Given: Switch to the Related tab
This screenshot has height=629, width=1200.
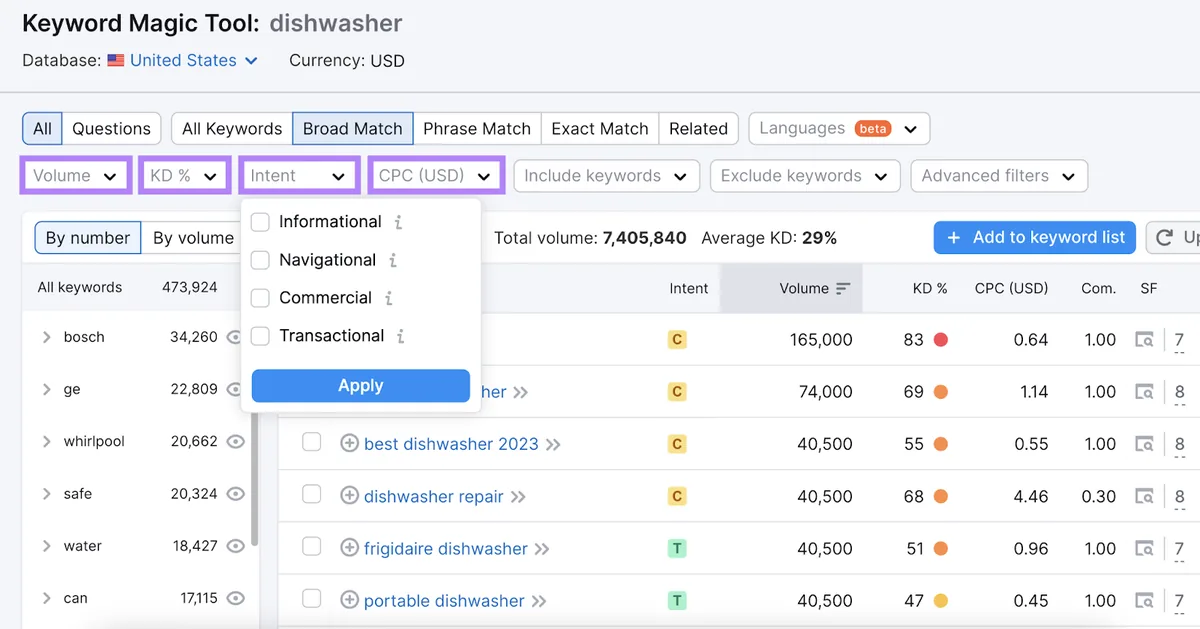Looking at the screenshot, I should [x=698, y=128].
